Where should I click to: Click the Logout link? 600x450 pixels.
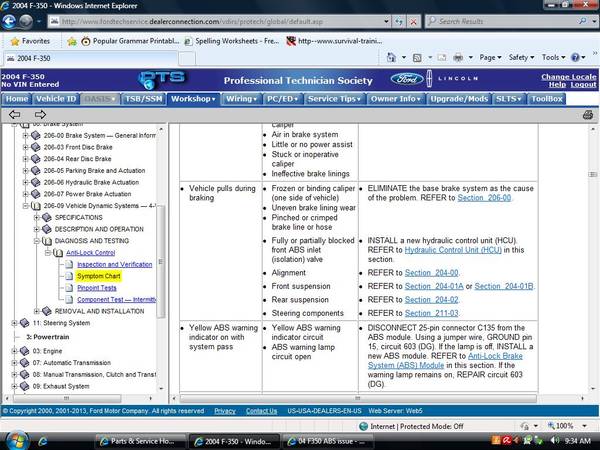pyautogui.click(x=583, y=85)
